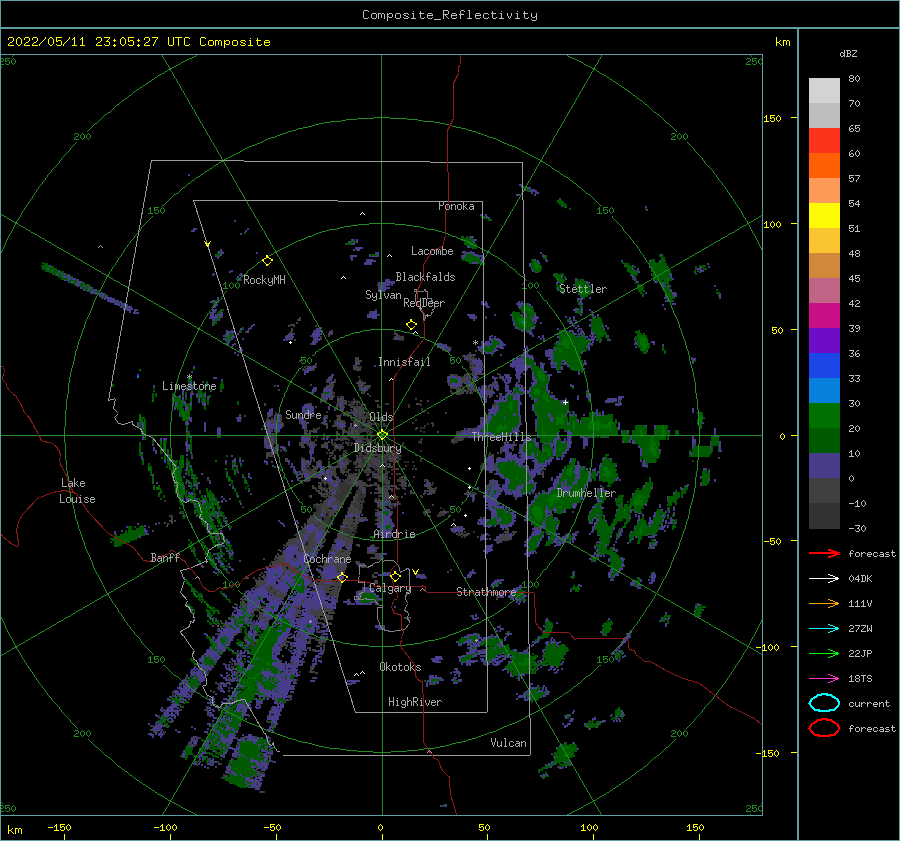Click the light gray 70-80 dBZ swatch
The image size is (900, 841).
pyautogui.click(x=824, y=90)
